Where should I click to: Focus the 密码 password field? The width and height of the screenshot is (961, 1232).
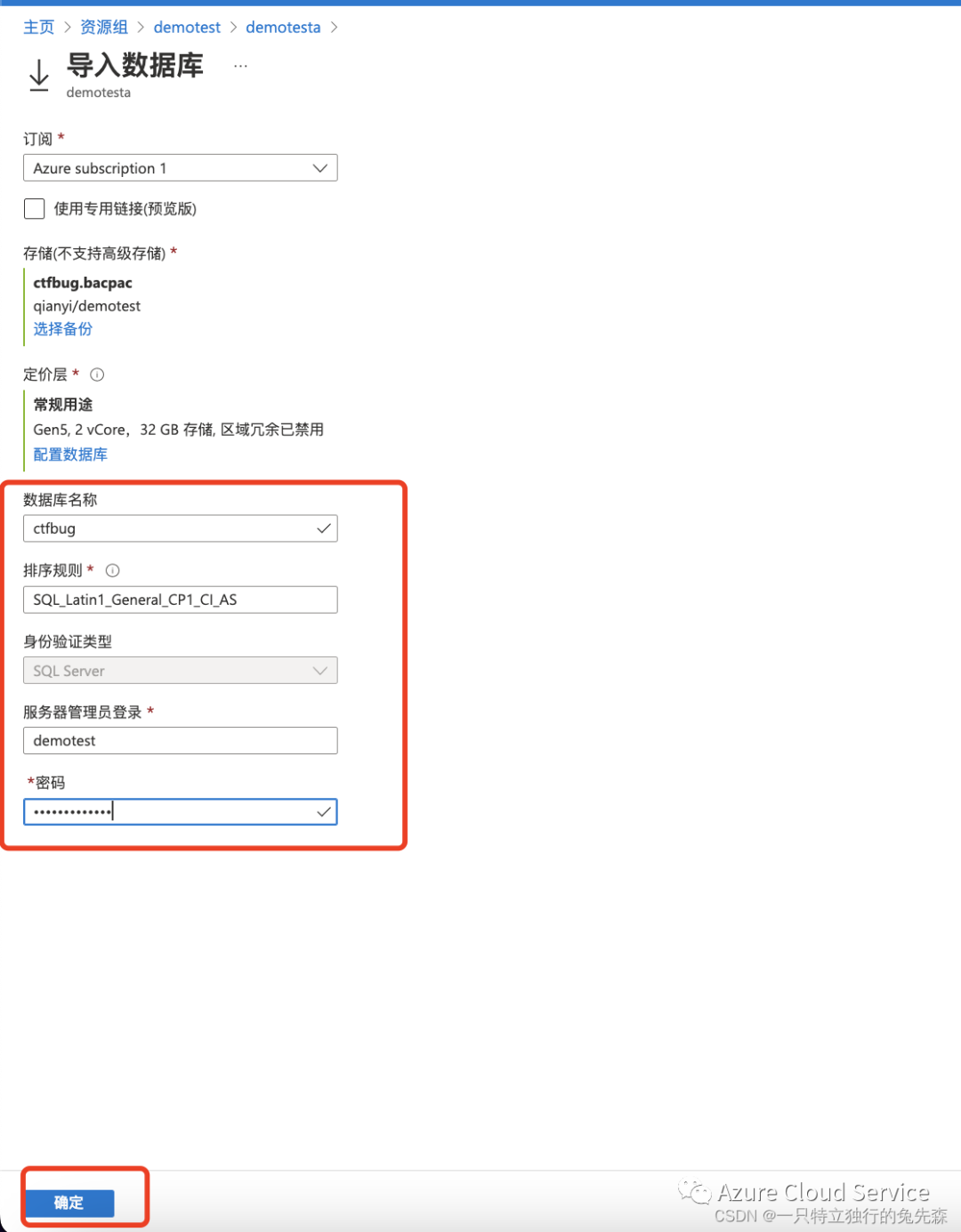click(181, 812)
